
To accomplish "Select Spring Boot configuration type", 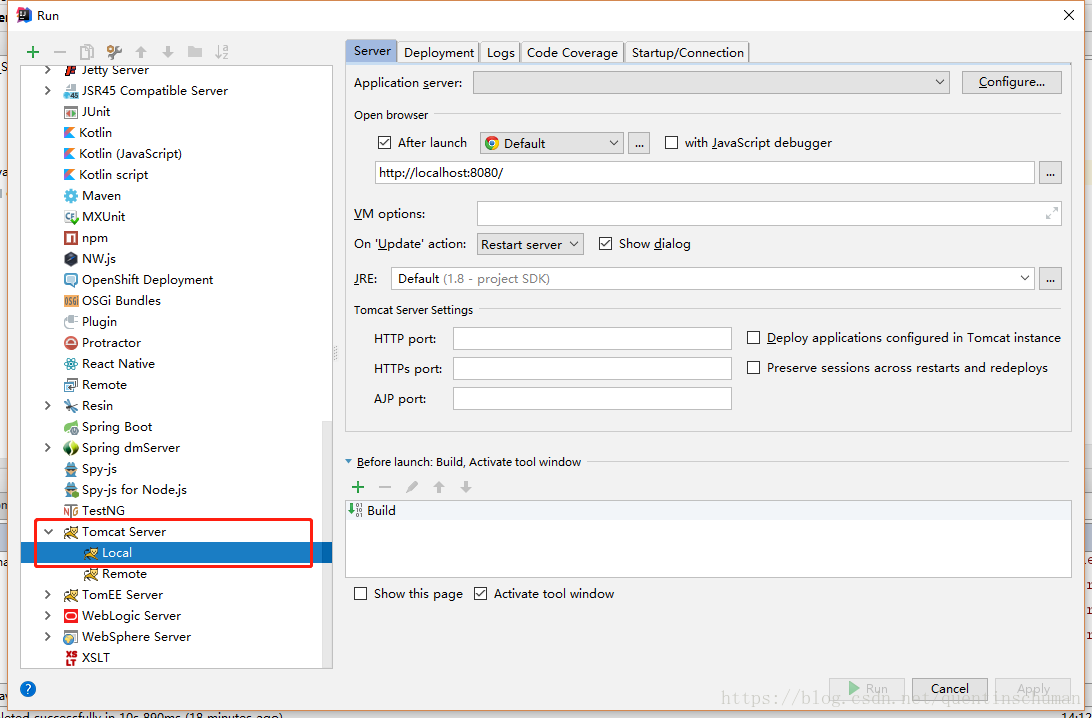I will 117,427.
